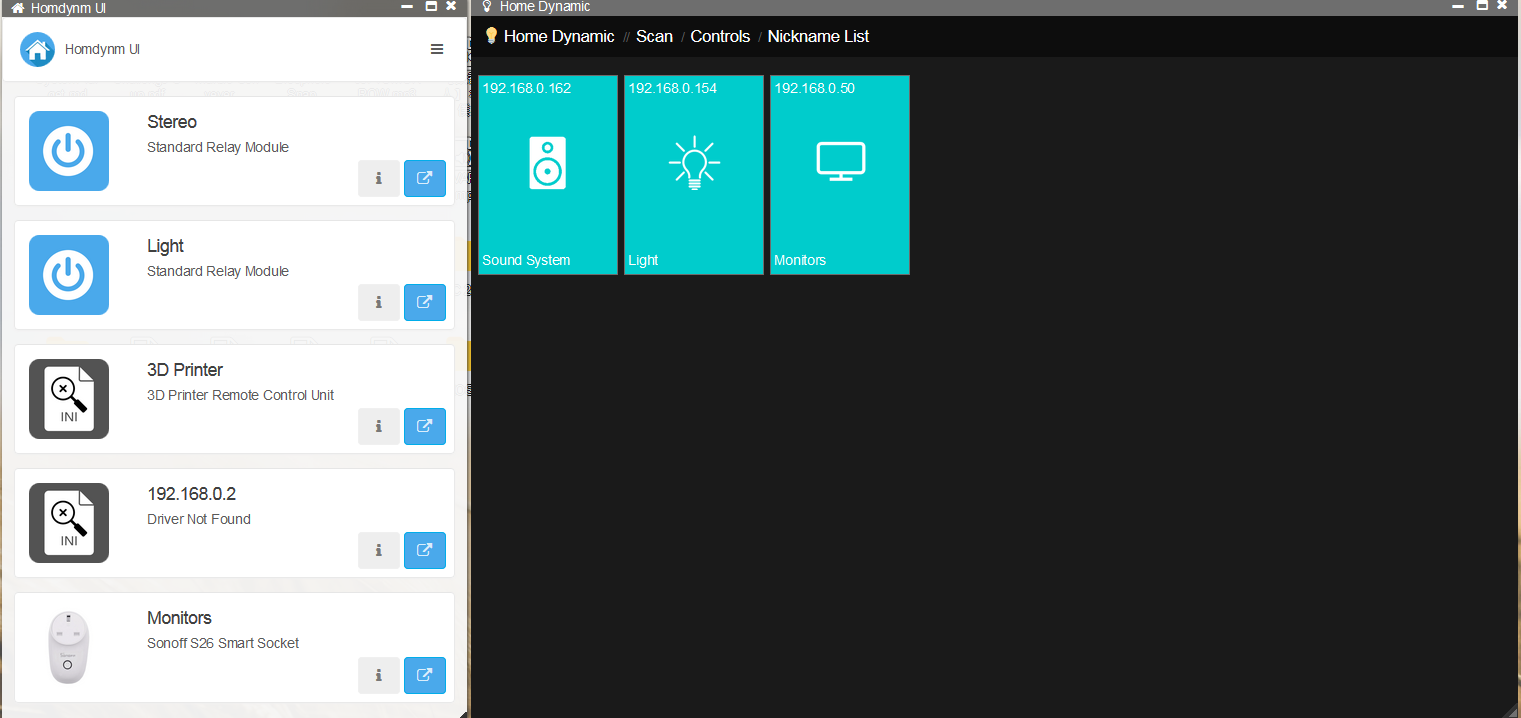The width and height of the screenshot is (1521, 718).
Task: Open the Nickname List link
Action: pos(818,36)
